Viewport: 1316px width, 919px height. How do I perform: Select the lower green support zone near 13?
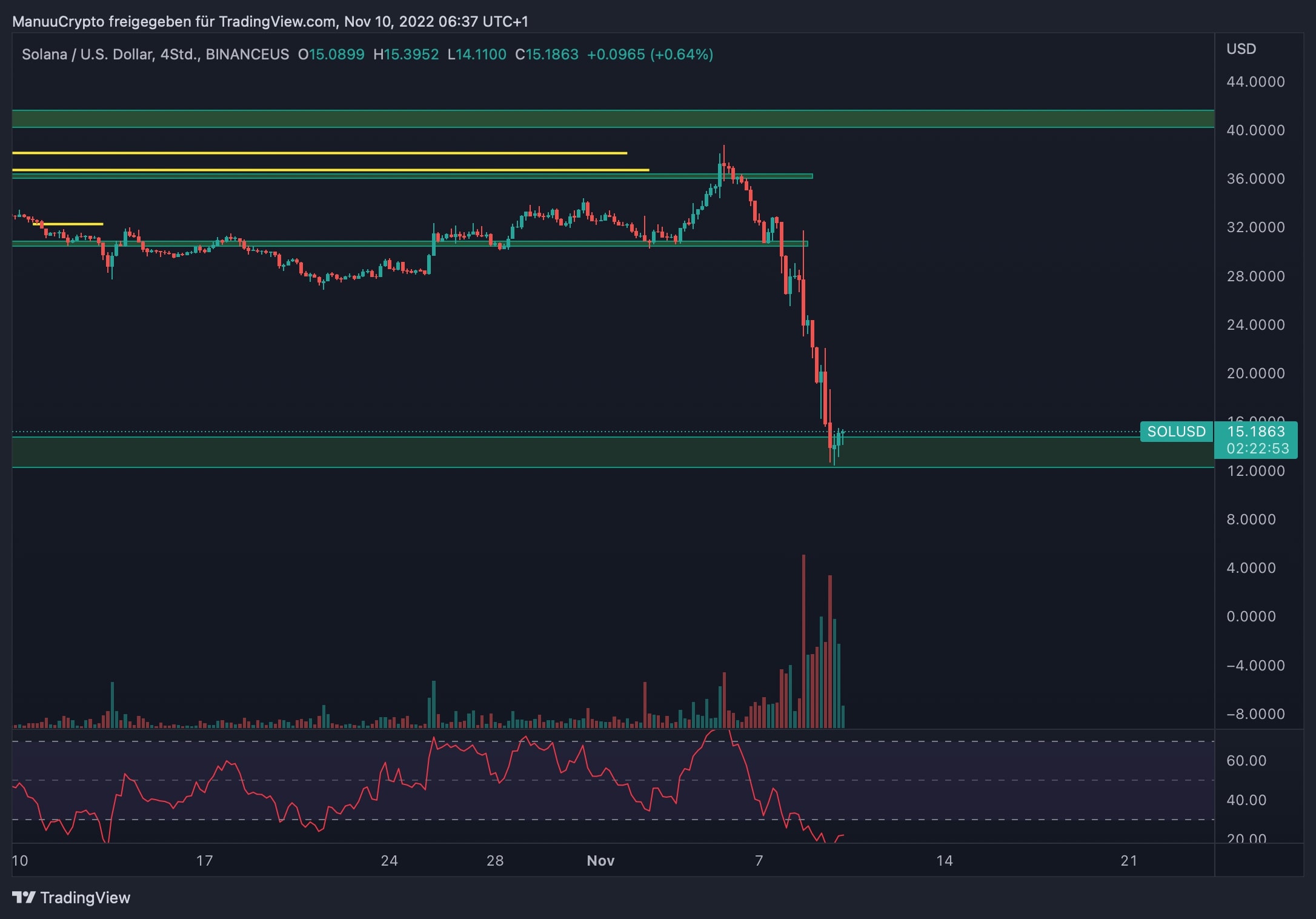pos(613,452)
